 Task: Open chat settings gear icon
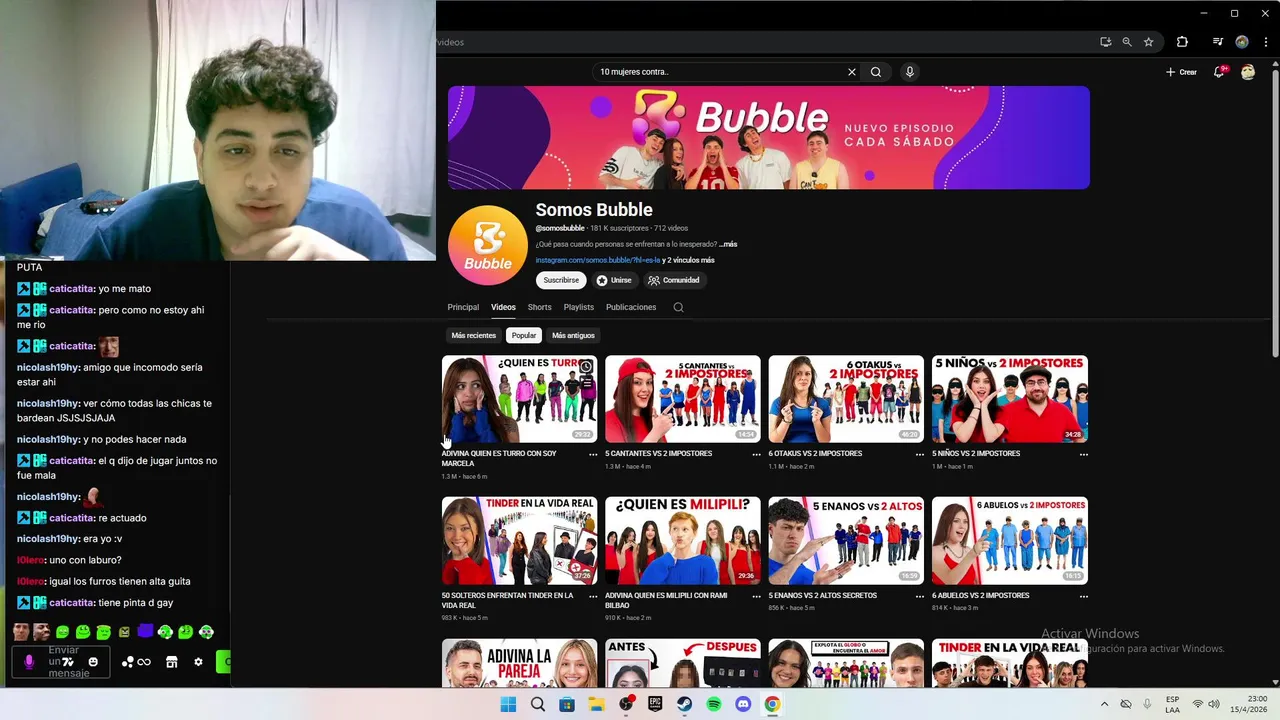point(198,662)
